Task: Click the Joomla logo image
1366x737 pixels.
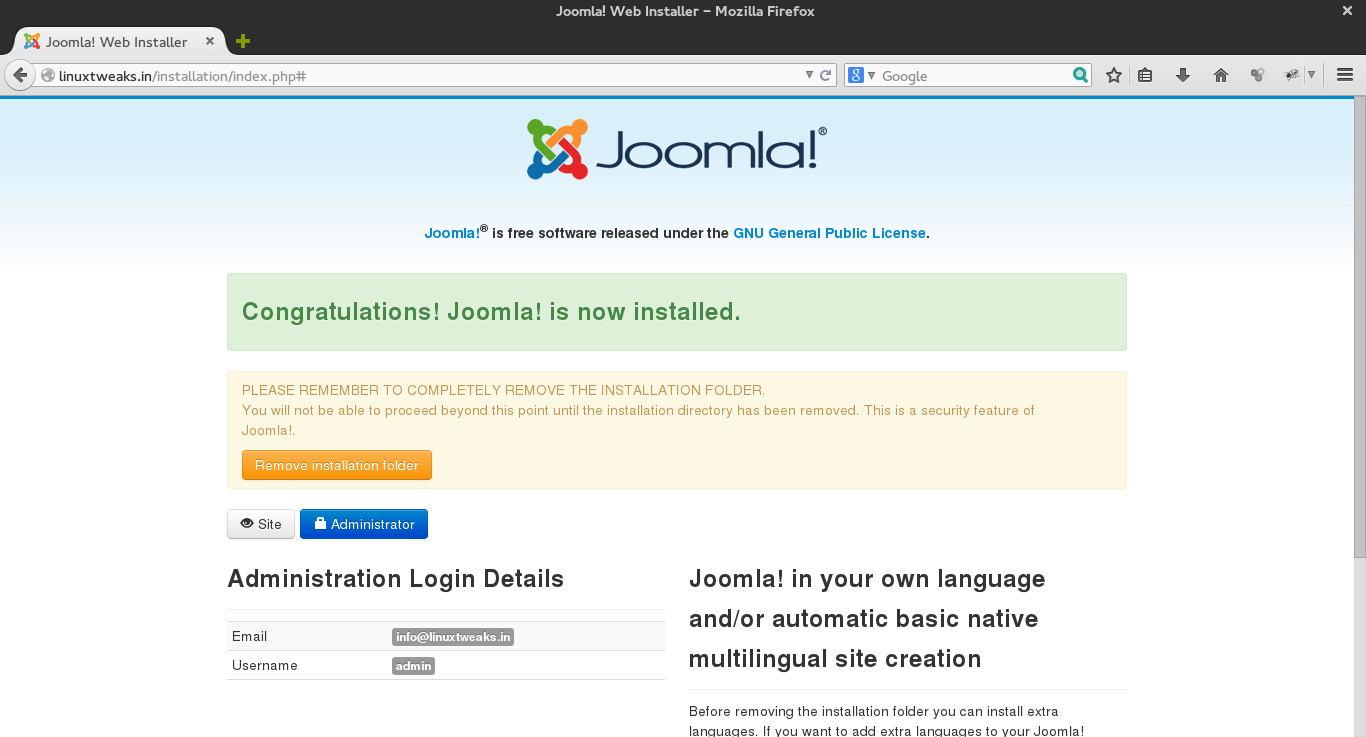Action: (x=677, y=149)
